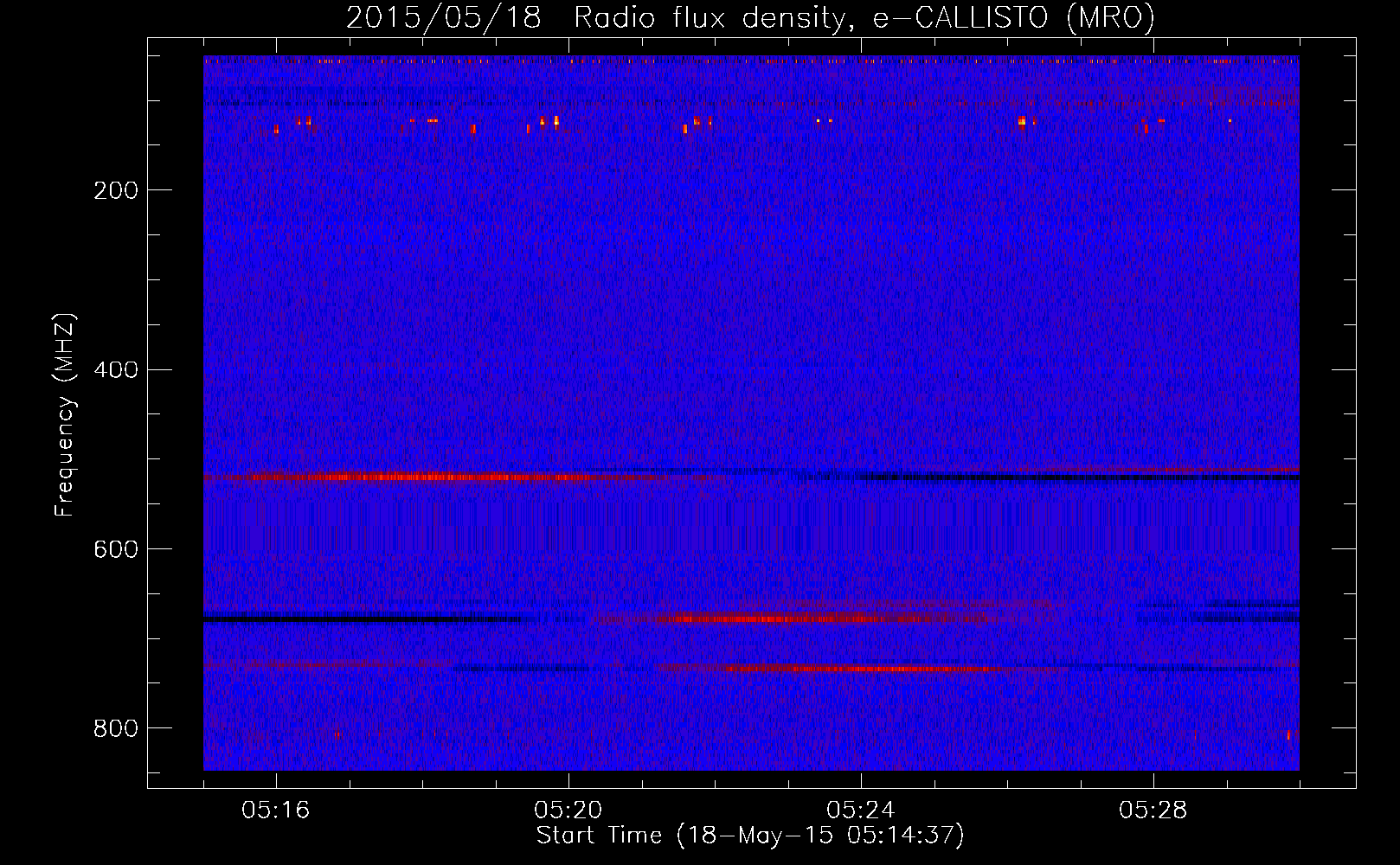Select the 'Frequency (MHZ)' y-axis label
Image resolution: width=1400 pixels, height=865 pixels.
click(x=65, y=414)
